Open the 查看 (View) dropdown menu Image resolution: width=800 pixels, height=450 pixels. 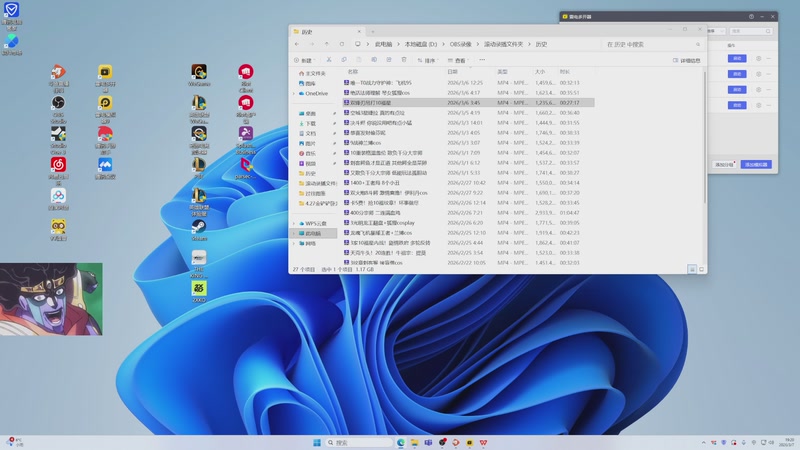pyautogui.click(x=458, y=61)
